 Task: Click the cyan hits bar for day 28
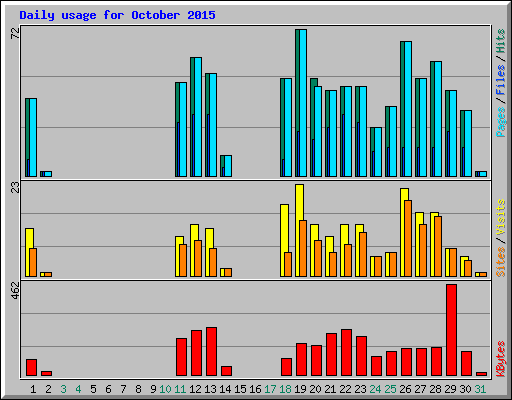pos(438,119)
